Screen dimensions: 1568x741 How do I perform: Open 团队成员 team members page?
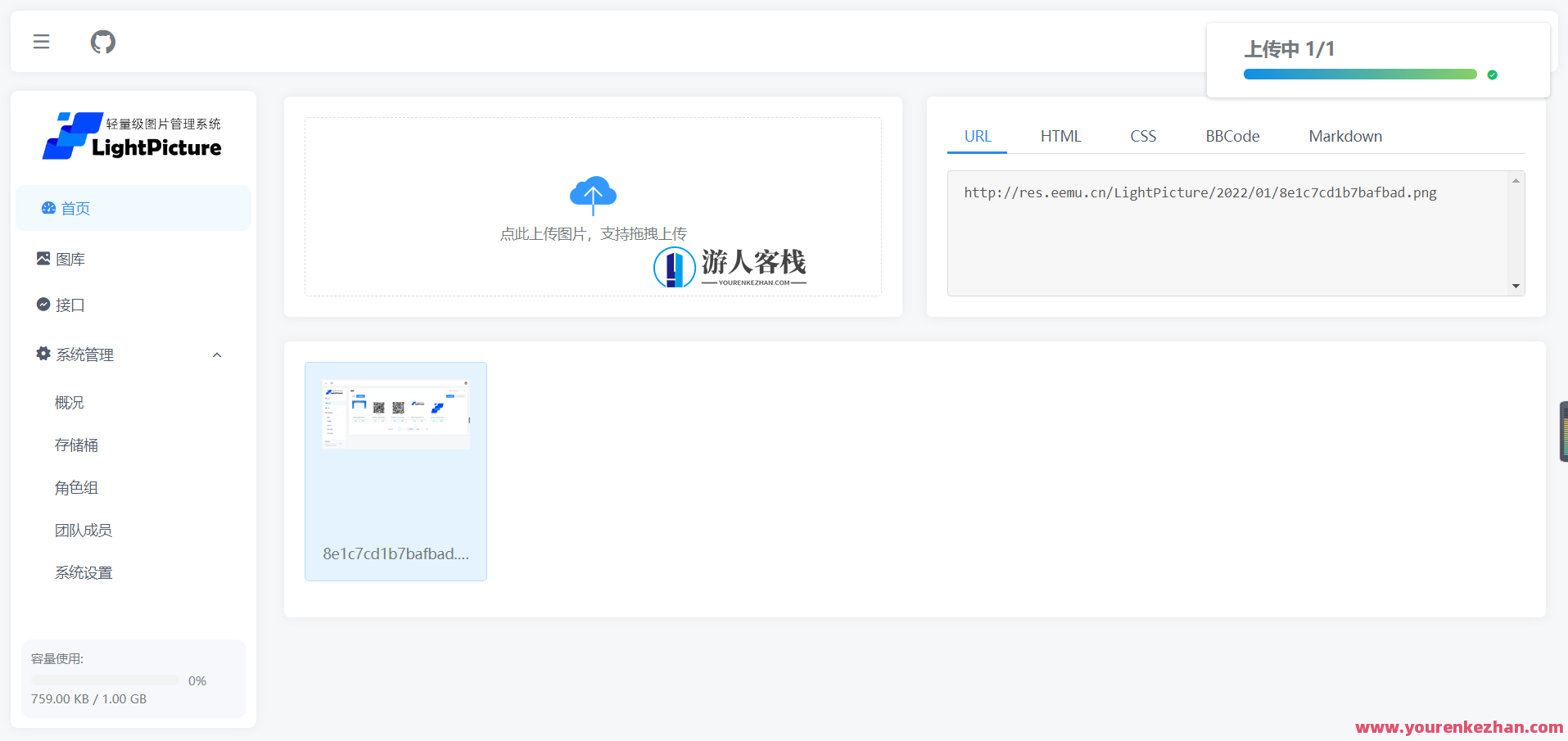point(84,530)
